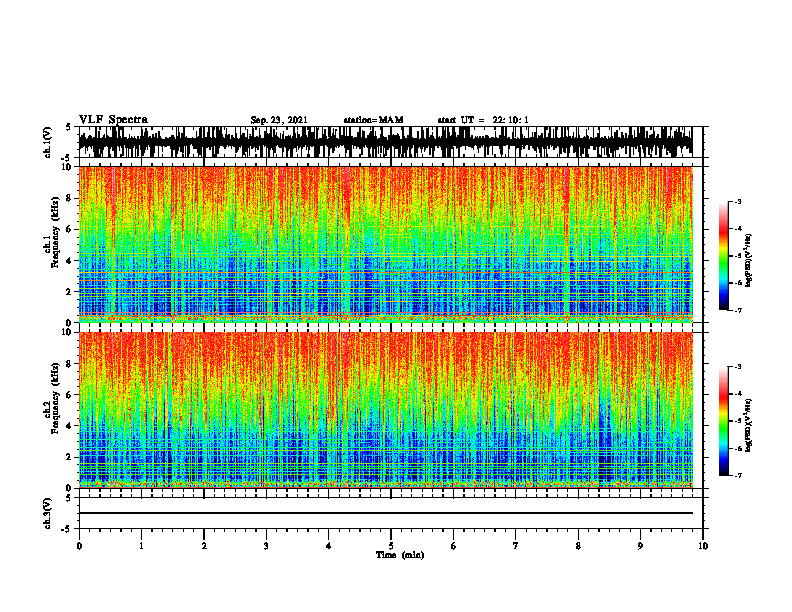792x612 pixels.
Task: Click the "-5" tick on ch.2 color bar
Action: point(737,421)
